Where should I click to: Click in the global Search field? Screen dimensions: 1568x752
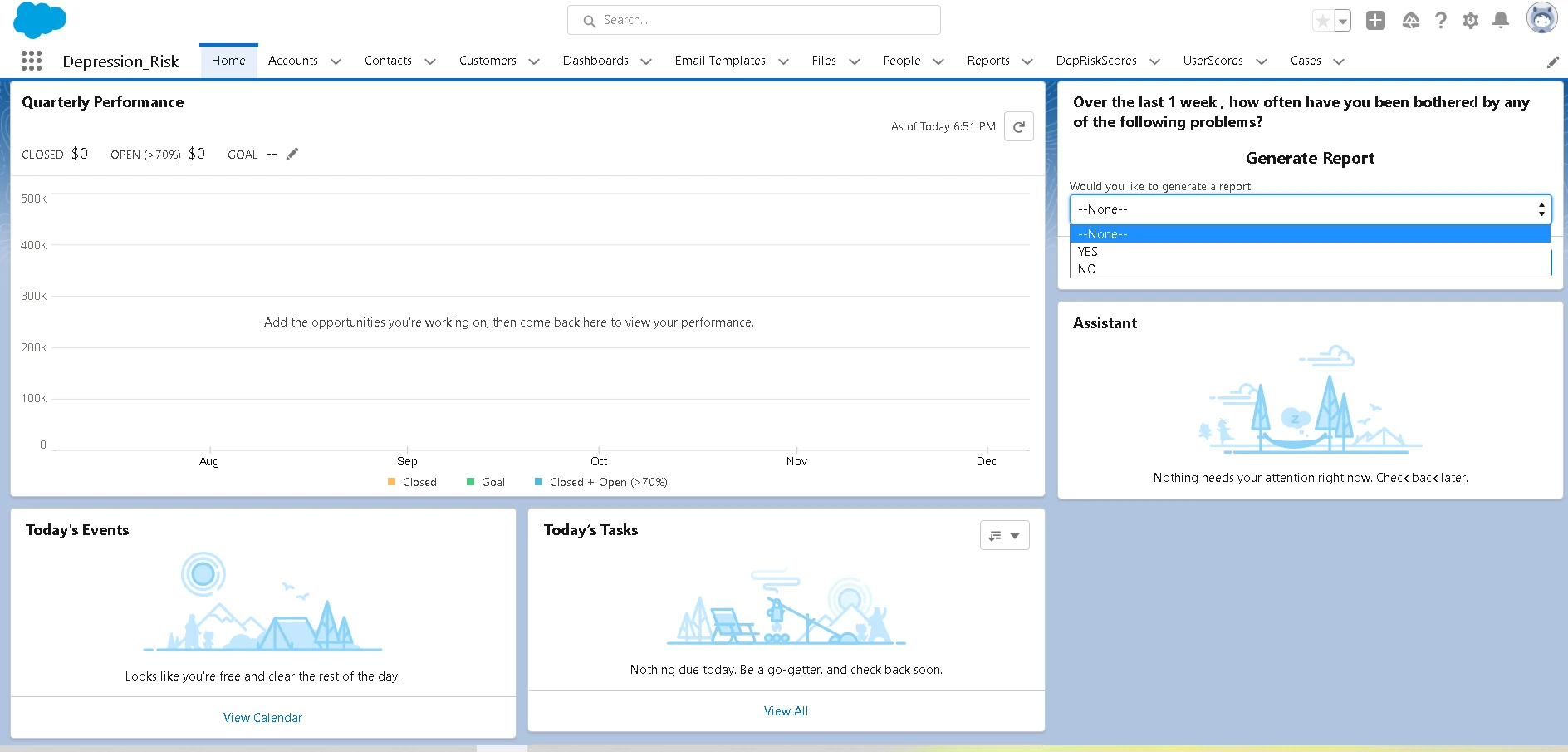coord(753,20)
